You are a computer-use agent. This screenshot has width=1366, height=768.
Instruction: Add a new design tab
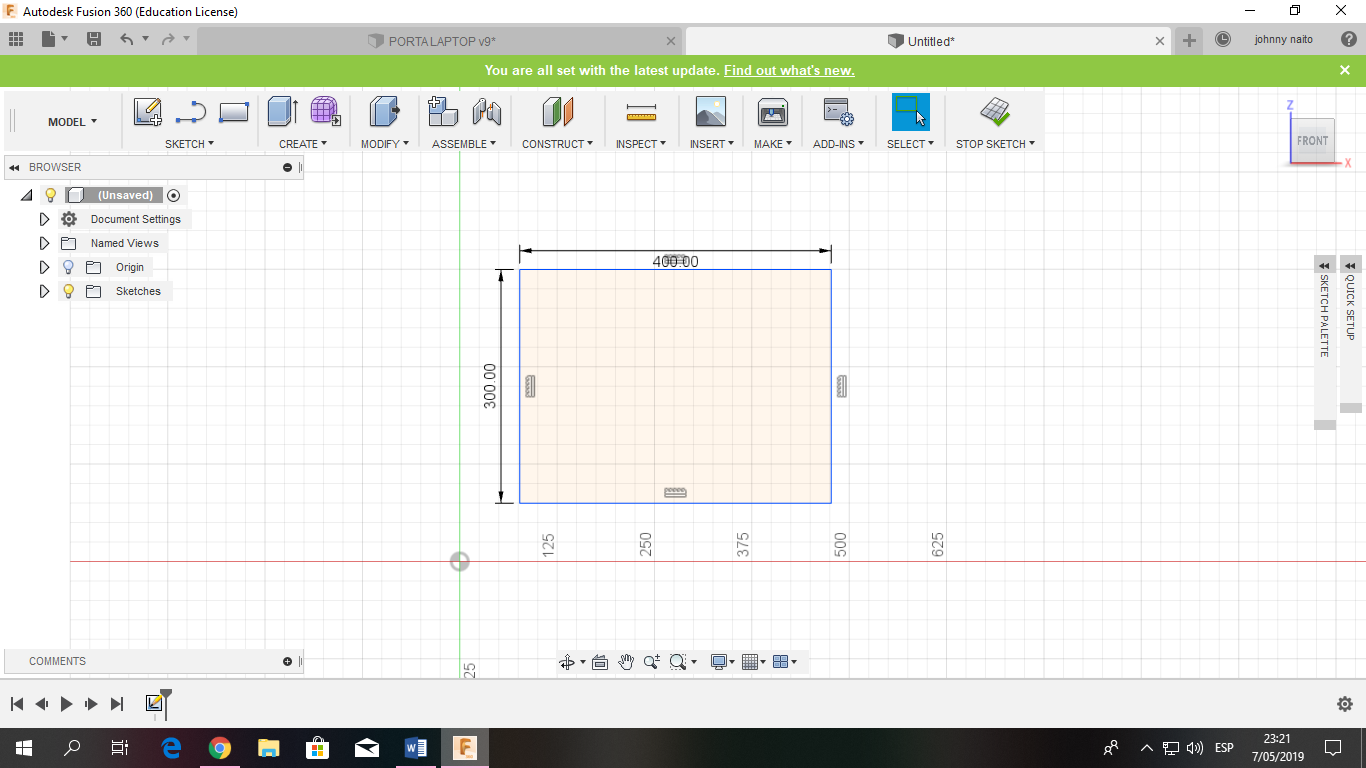point(1189,41)
